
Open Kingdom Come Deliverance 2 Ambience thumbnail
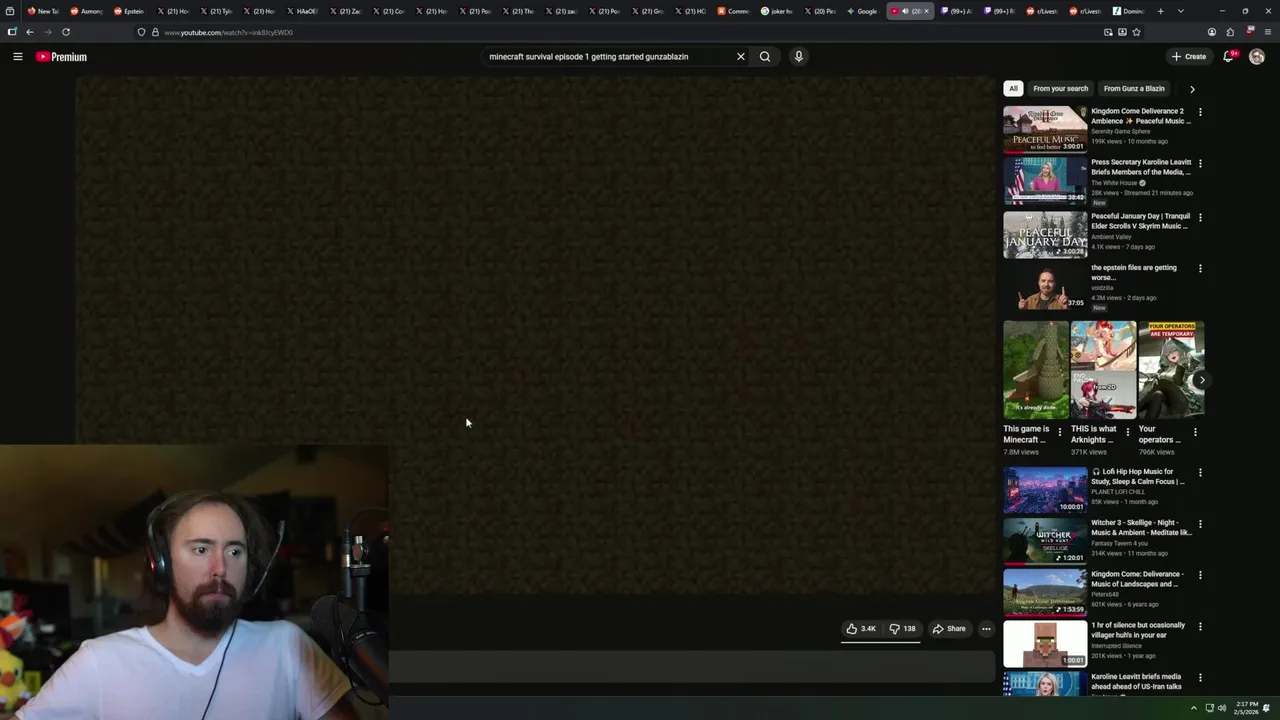click(x=1045, y=129)
